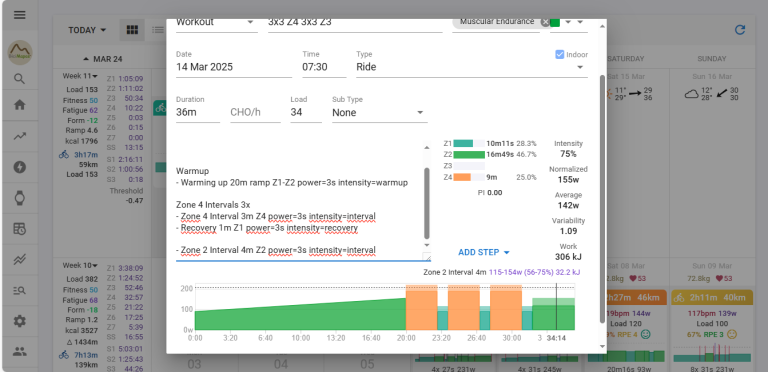Click the cloud weather icon on Sun 16 Mar
This screenshot has height=372, width=768.
692,94
